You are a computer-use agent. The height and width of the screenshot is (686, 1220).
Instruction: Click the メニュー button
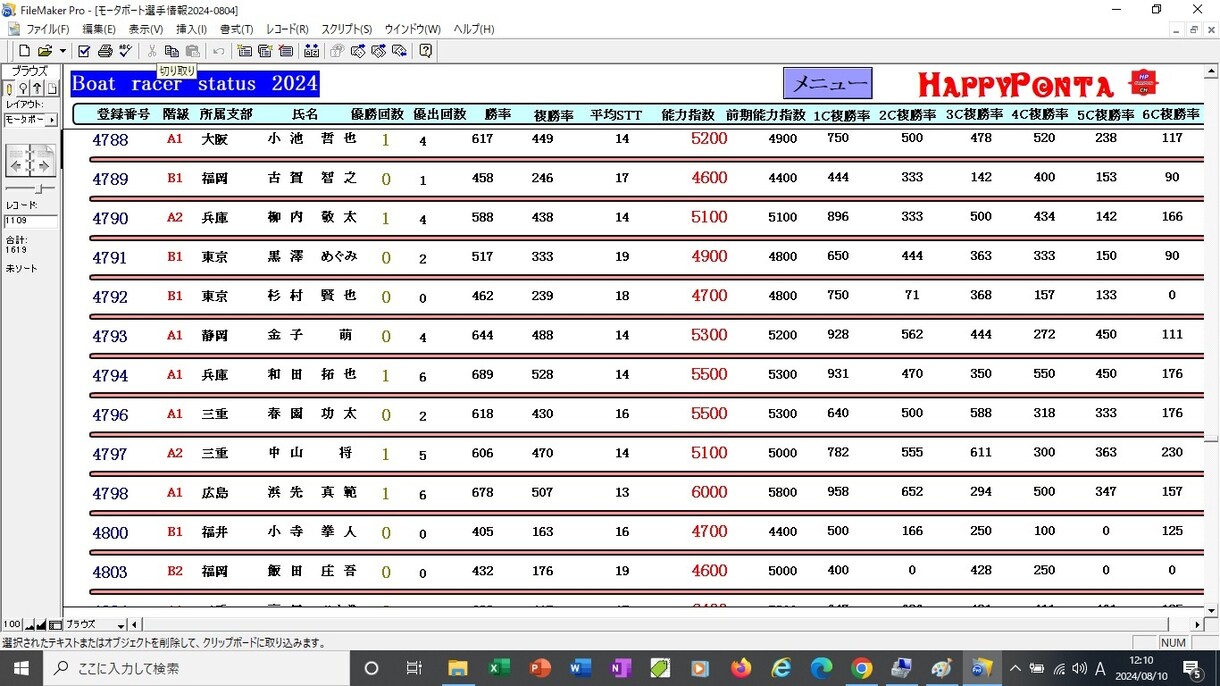point(827,83)
